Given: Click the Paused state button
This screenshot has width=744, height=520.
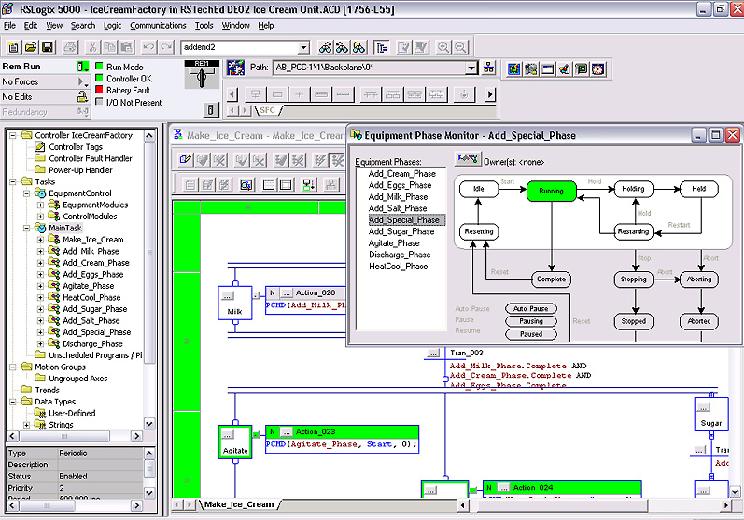Looking at the screenshot, I should (x=530, y=334).
